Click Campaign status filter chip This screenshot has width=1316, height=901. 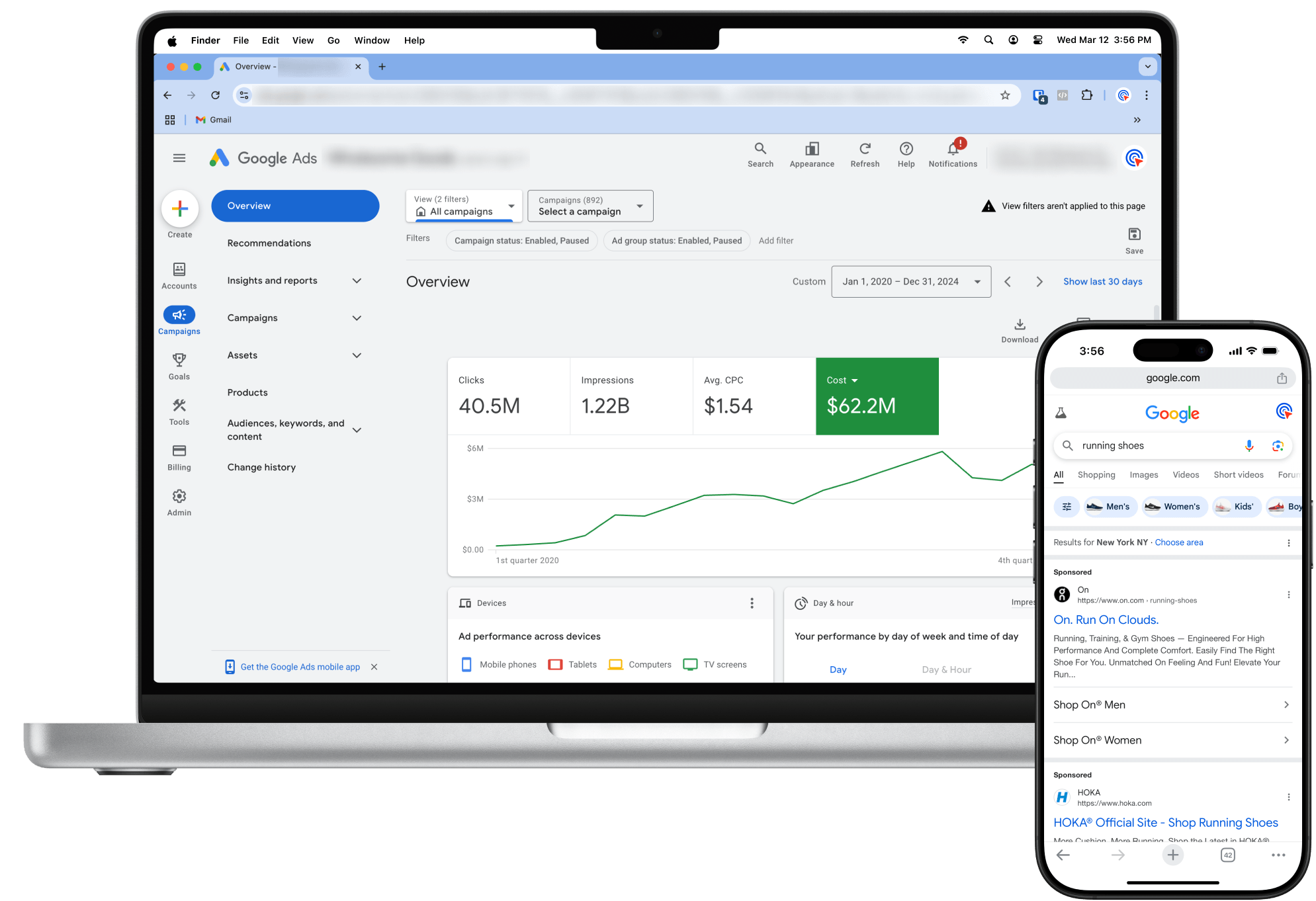[x=521, y=241]
